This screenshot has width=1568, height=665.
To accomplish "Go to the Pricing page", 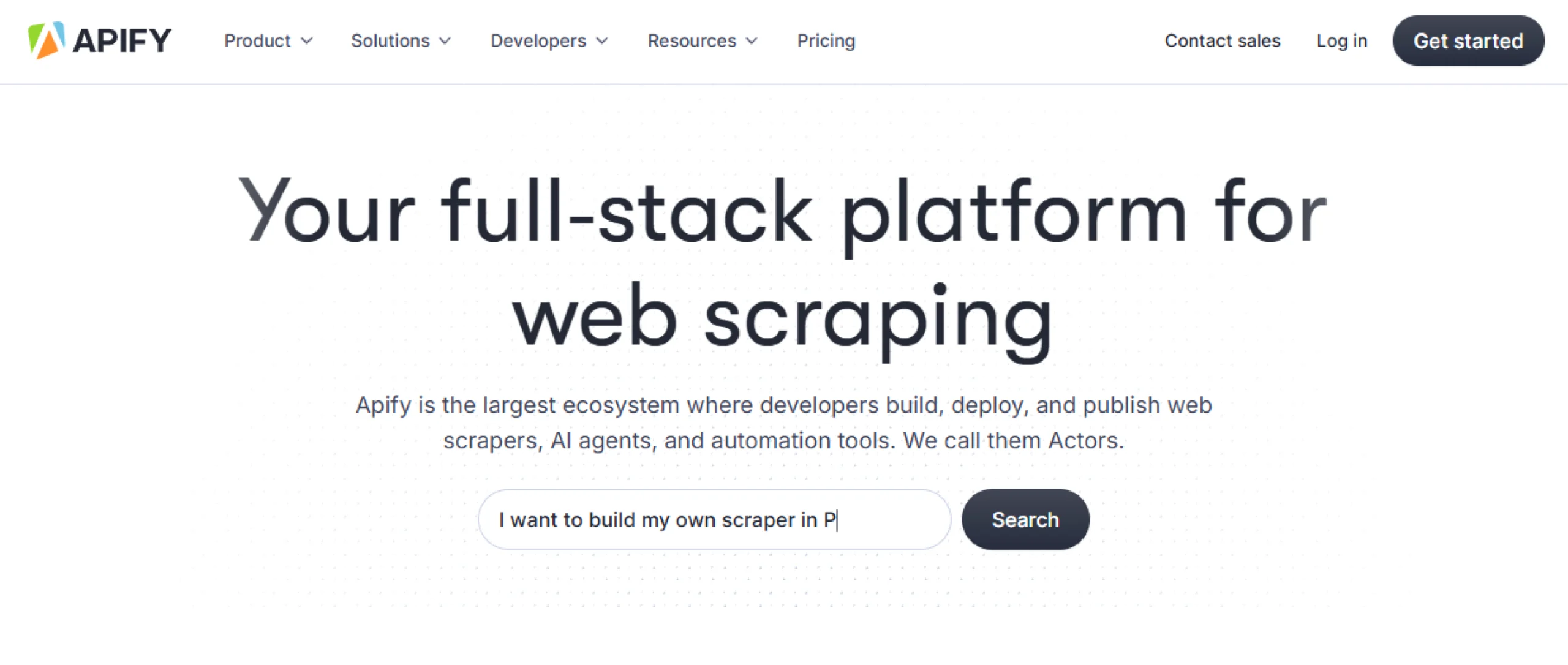I will click(x=826, y=41).
